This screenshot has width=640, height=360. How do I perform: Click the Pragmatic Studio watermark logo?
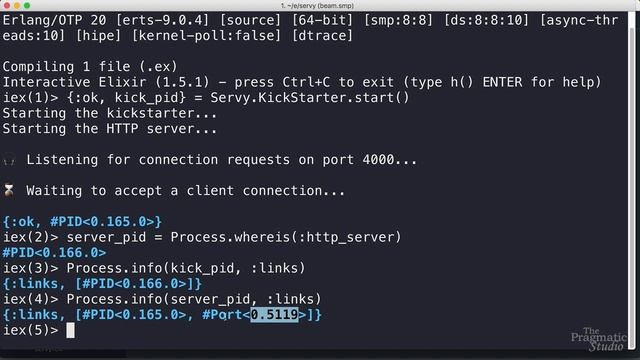[598, 339]
